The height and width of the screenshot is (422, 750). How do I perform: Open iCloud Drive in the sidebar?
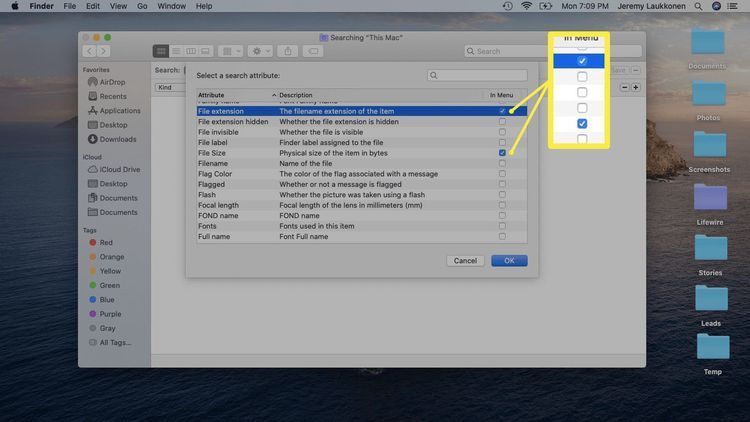pos(119,170)
